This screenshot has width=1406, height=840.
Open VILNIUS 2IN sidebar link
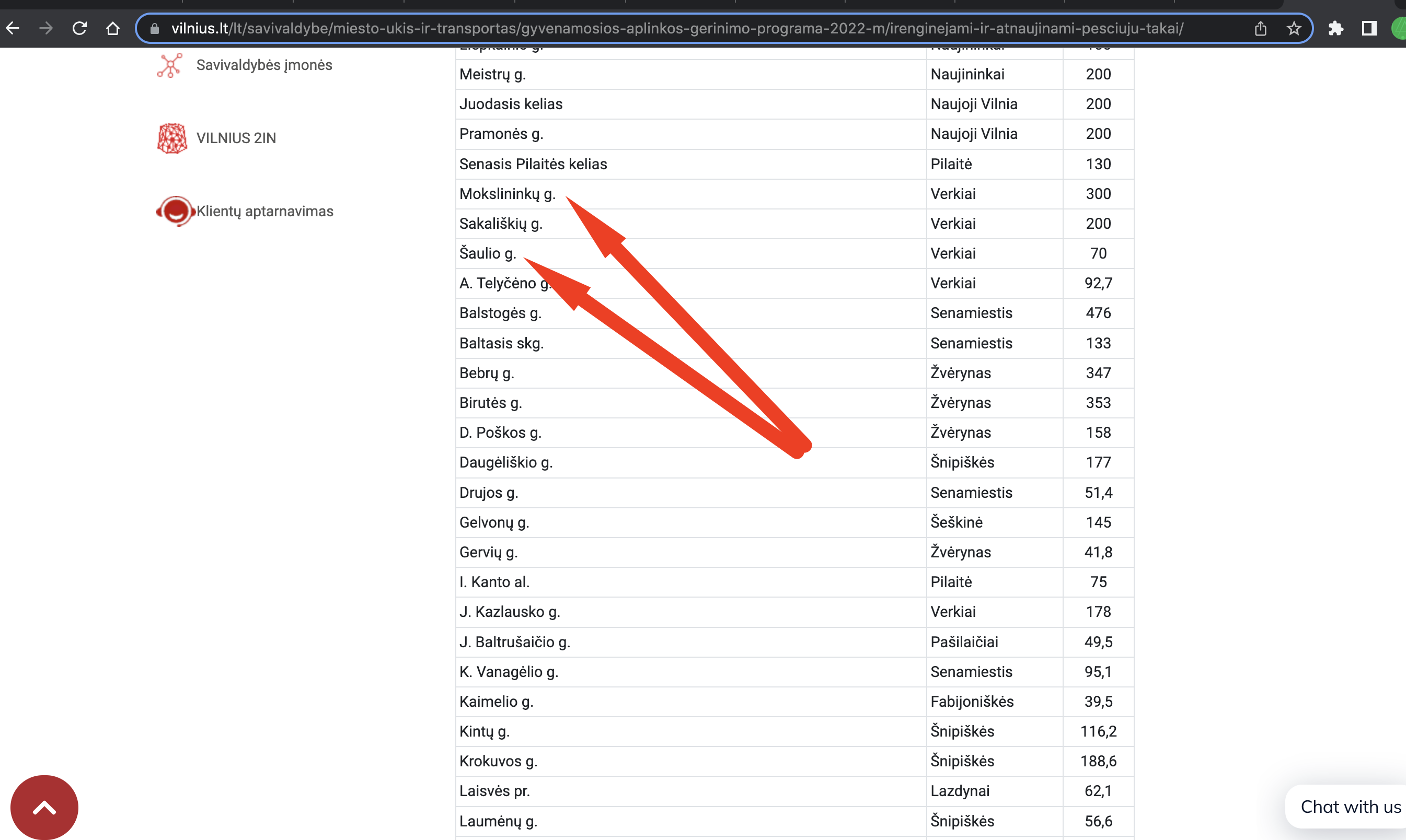coord(236,138)
